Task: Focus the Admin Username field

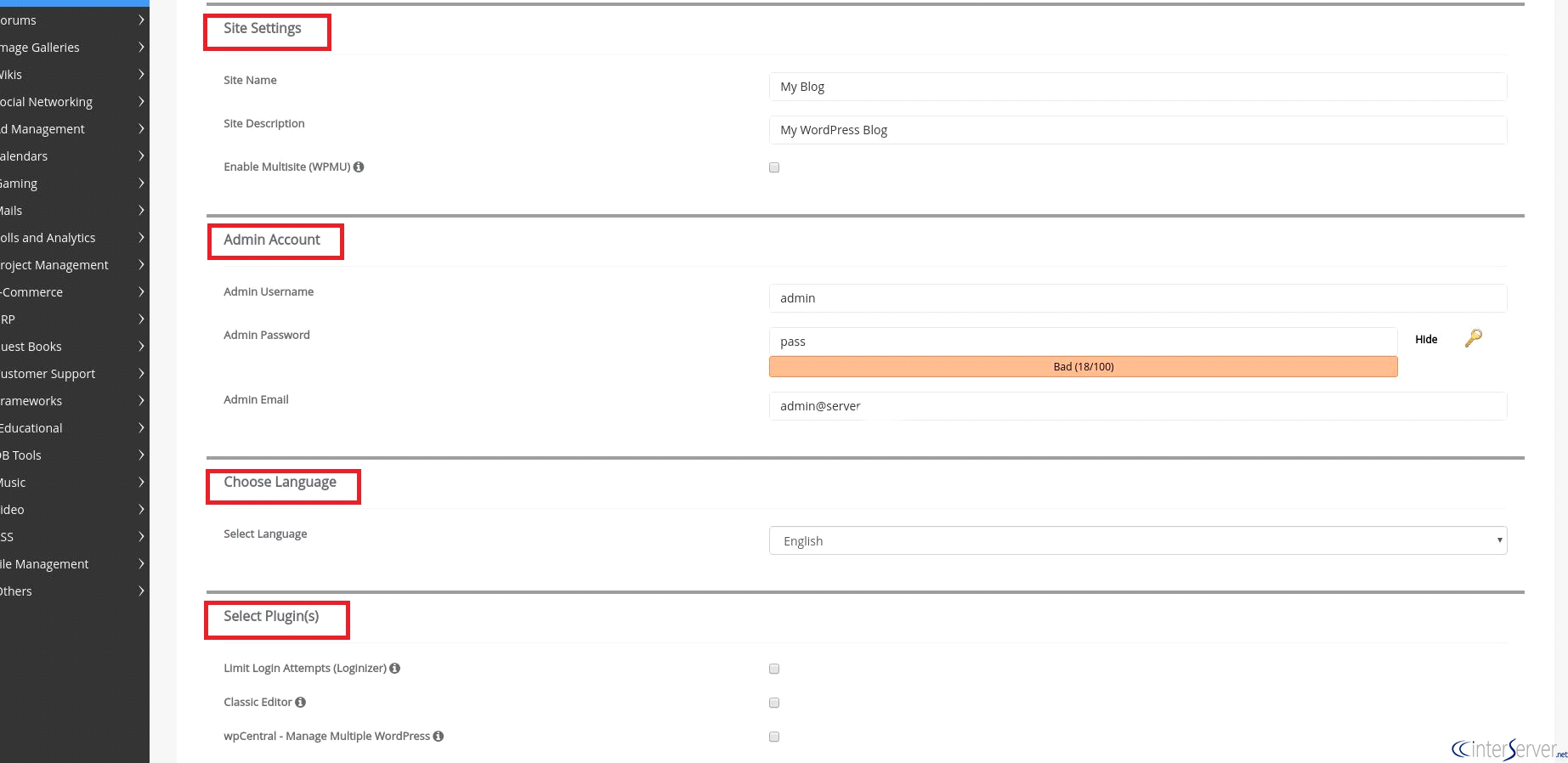Action: pos(1138,298)
